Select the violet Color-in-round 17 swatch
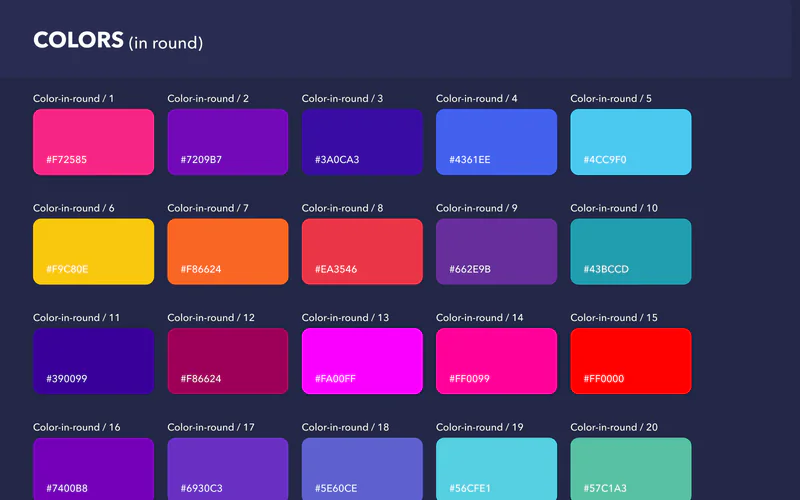Image resolution: width=800 pixels, height=500 pixels. [x=228, y=469]
